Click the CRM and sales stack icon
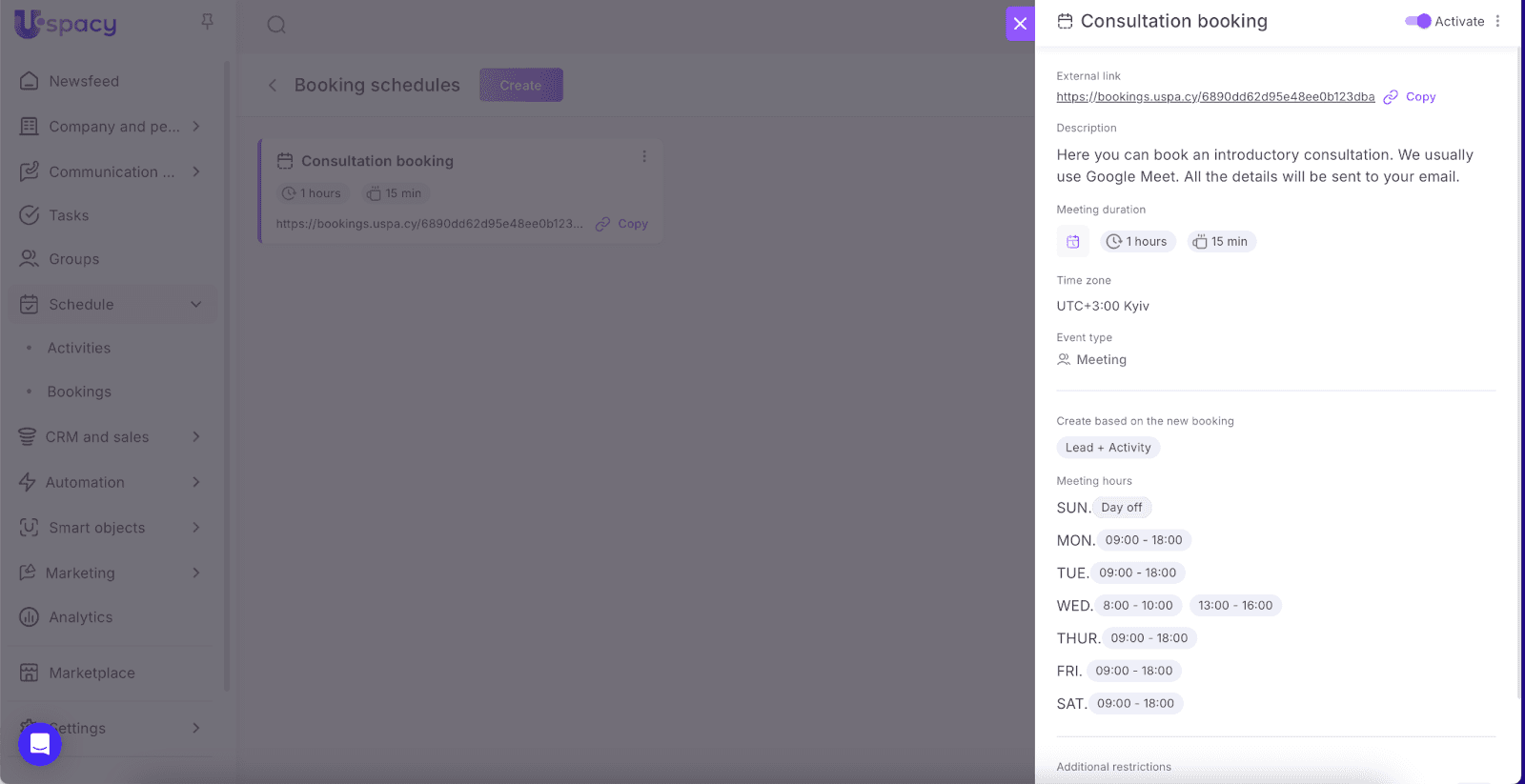Viewport: 1525px width, 784px height. pos(28,436)
